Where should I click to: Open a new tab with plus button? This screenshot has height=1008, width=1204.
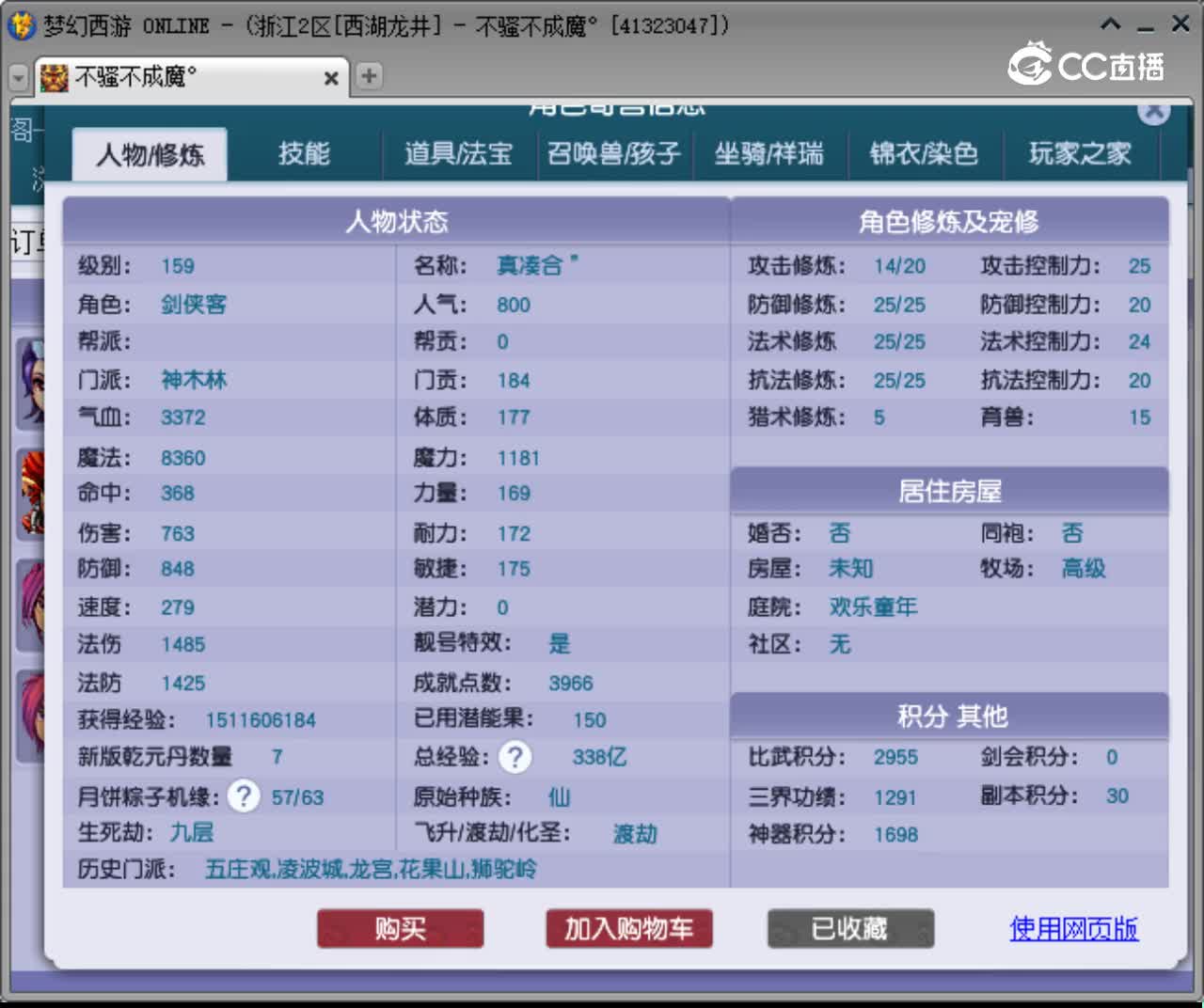pos(369,76)
